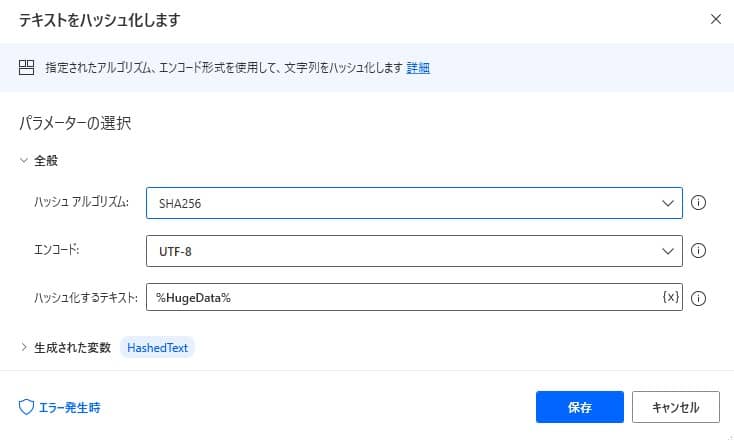
Task: Click the encoding dropdown arrow
Action: coord(668,251)
